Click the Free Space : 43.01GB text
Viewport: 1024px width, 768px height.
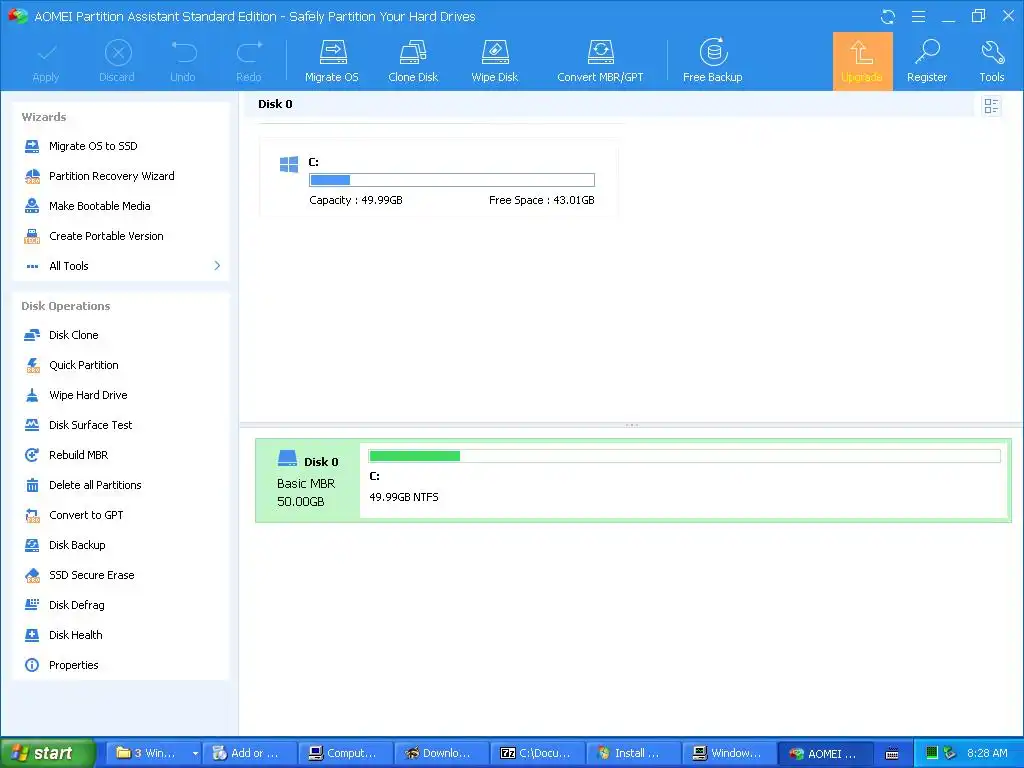coord(541,200)
